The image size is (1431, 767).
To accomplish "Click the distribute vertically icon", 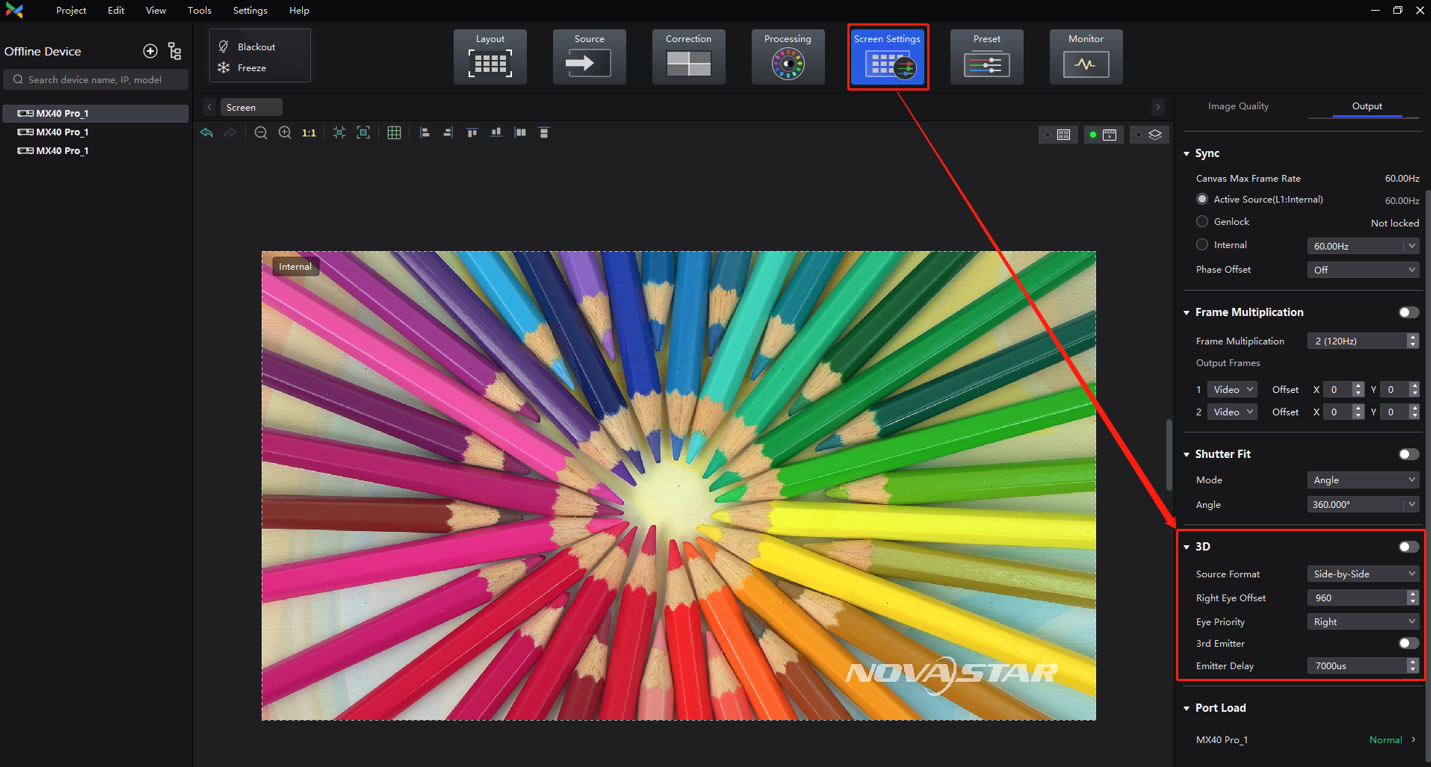I will click(544, 133).
